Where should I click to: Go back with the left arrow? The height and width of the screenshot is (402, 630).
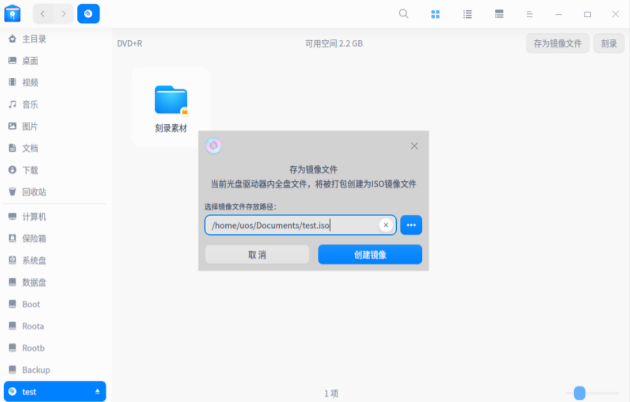(43, 14)
